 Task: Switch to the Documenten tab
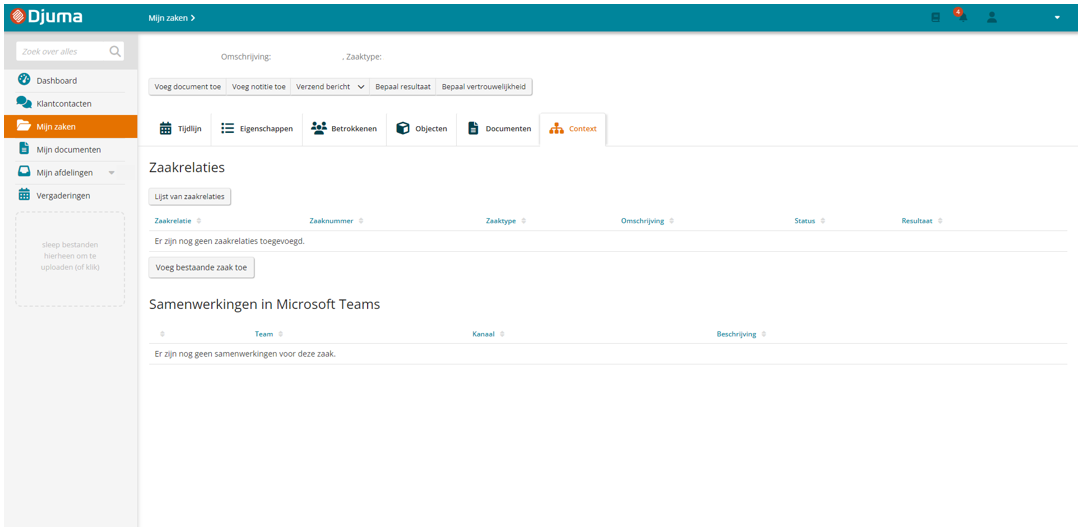tap(499, 129)
